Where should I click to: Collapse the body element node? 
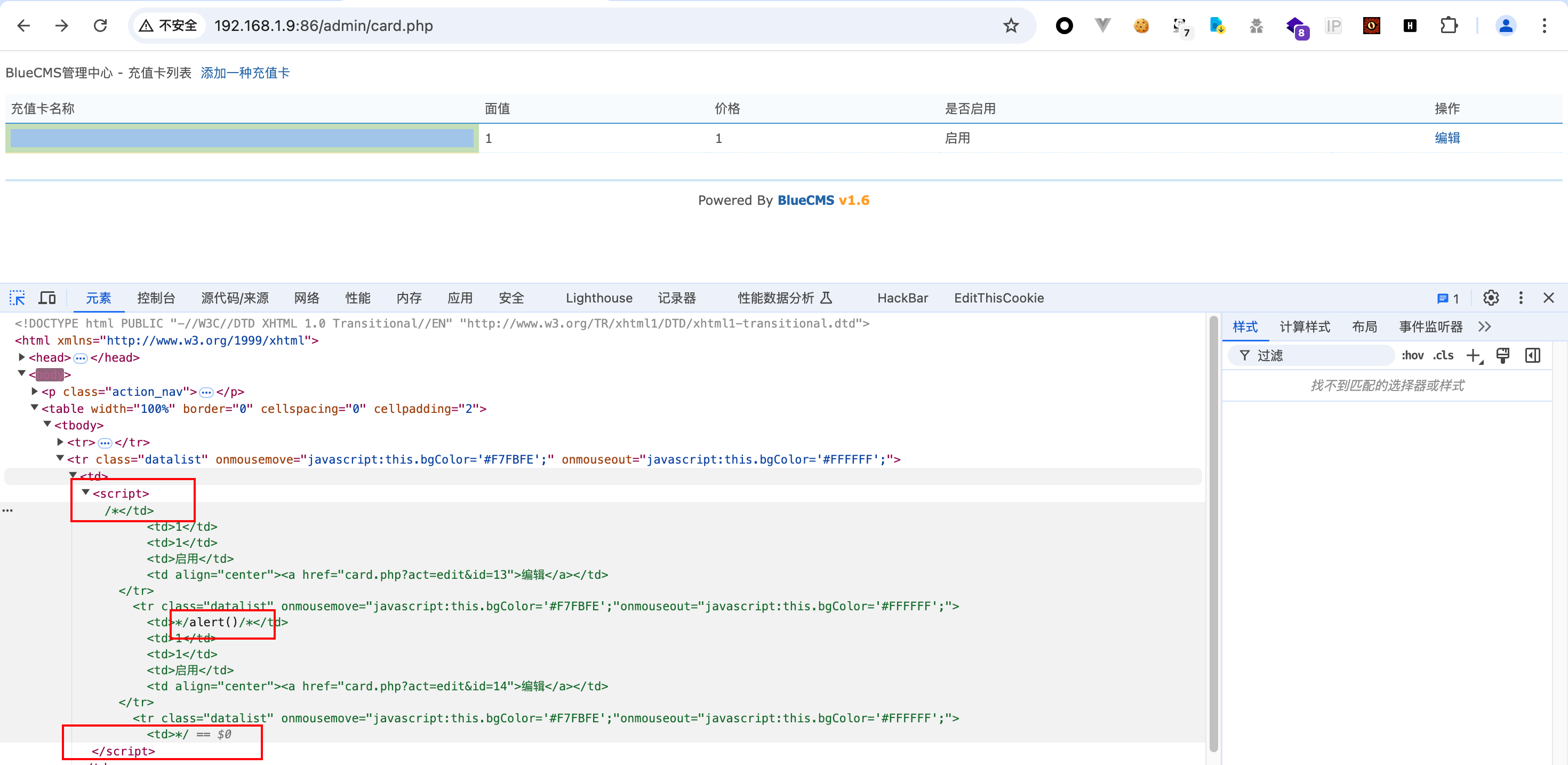(x=22, y=374)
